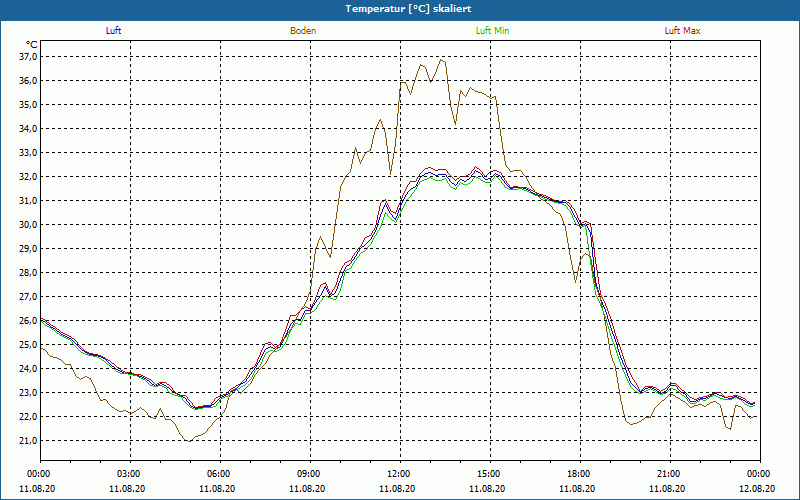Click the 'Luft Max' legend label
This screenshot has height=500, width=800.
click(x=682, y=31)
